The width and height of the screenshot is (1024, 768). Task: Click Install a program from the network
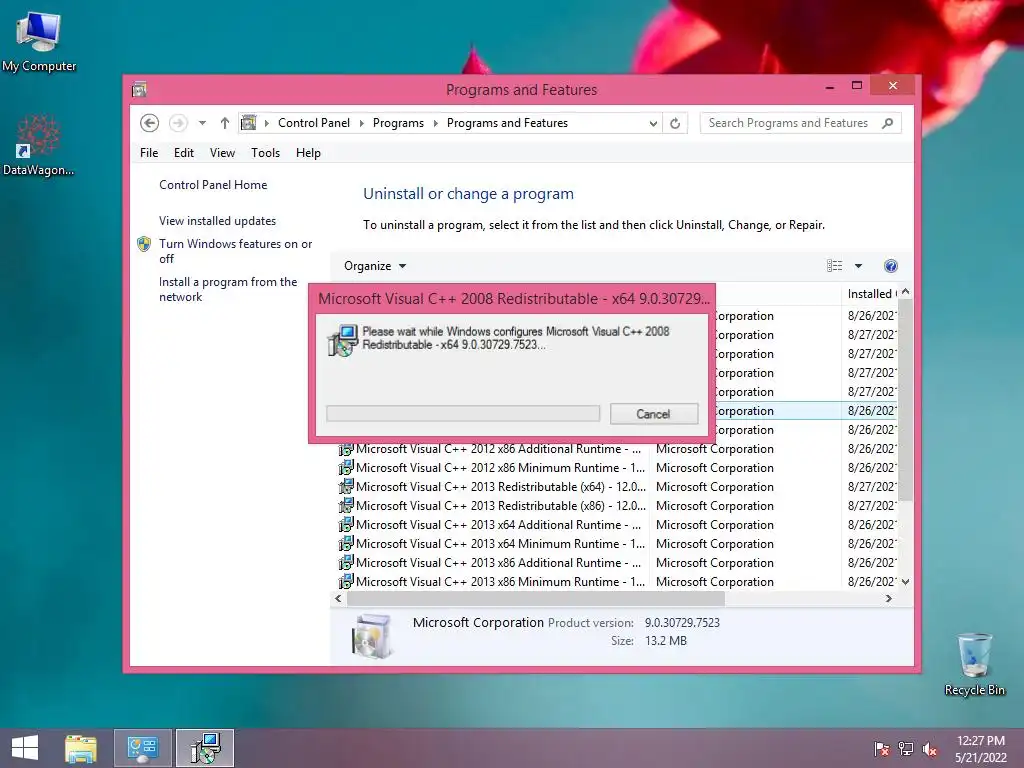pos(228,289)
